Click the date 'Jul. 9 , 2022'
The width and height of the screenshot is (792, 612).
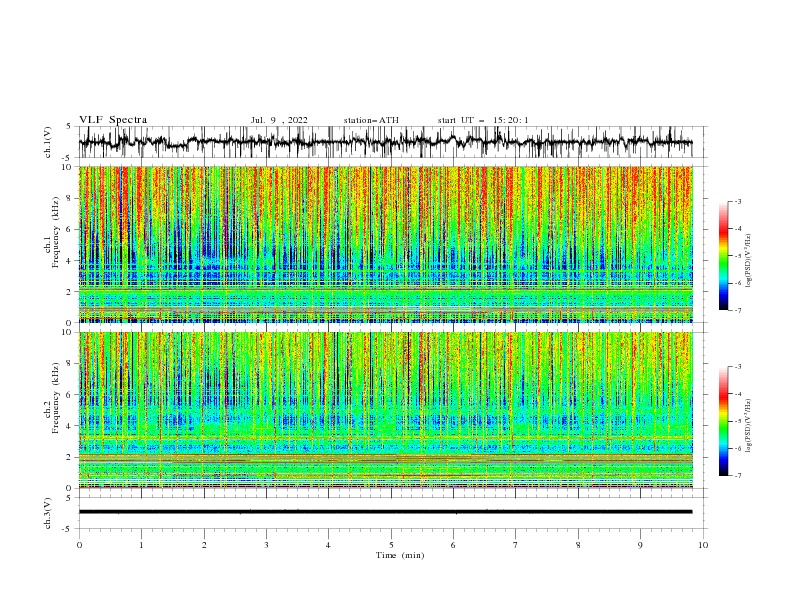pyautogui.click(x=279, y=120)
